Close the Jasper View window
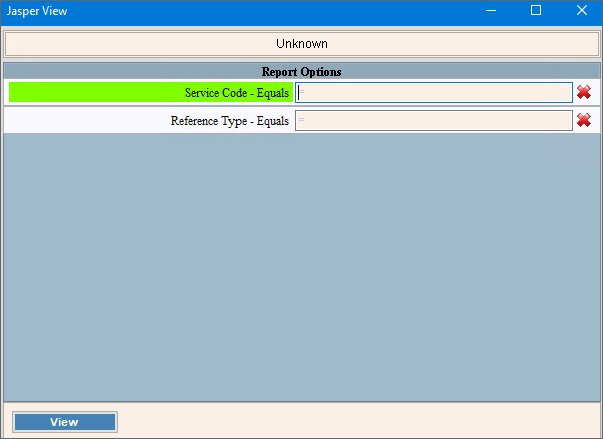603x439 pixels. pos(581,11)
